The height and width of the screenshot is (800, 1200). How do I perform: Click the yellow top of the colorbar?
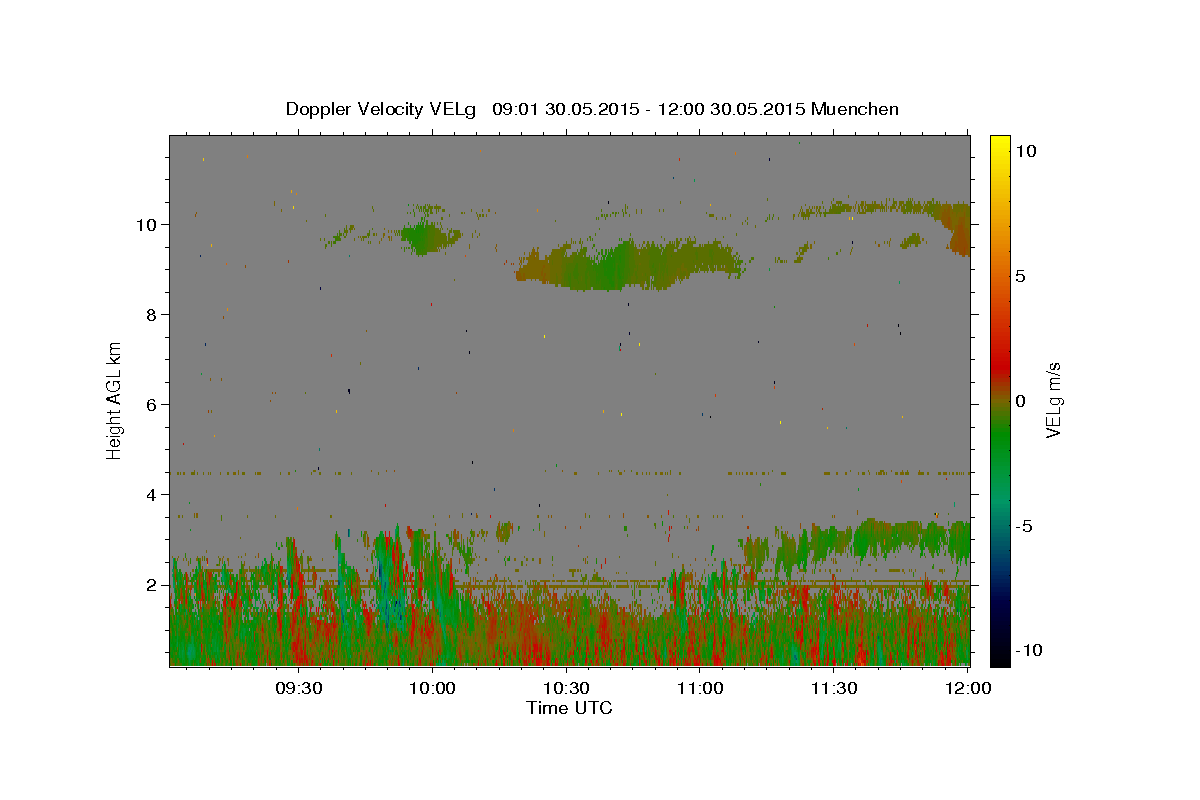pyautogui.click(x=1000, y=145)
